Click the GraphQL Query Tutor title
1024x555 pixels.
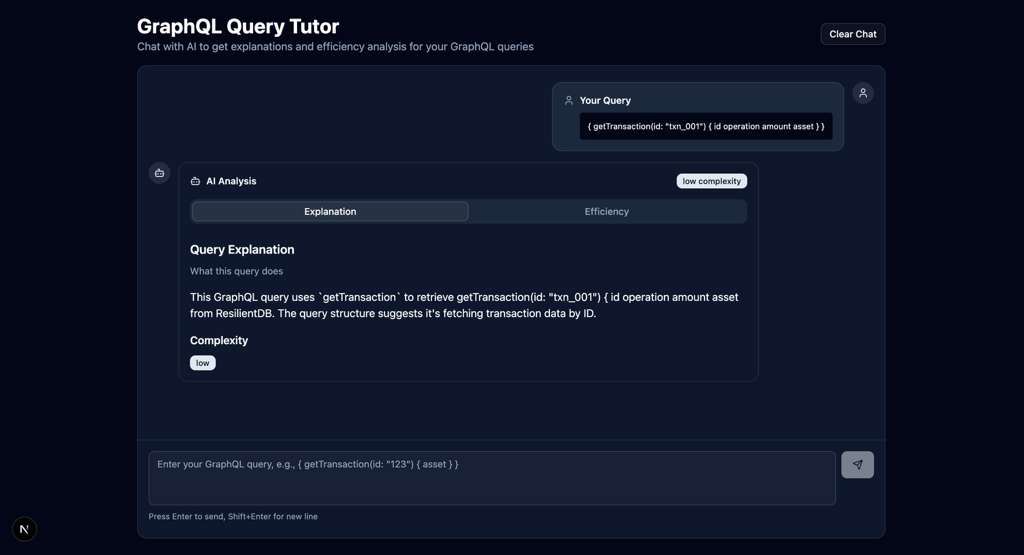pos(238,26)
